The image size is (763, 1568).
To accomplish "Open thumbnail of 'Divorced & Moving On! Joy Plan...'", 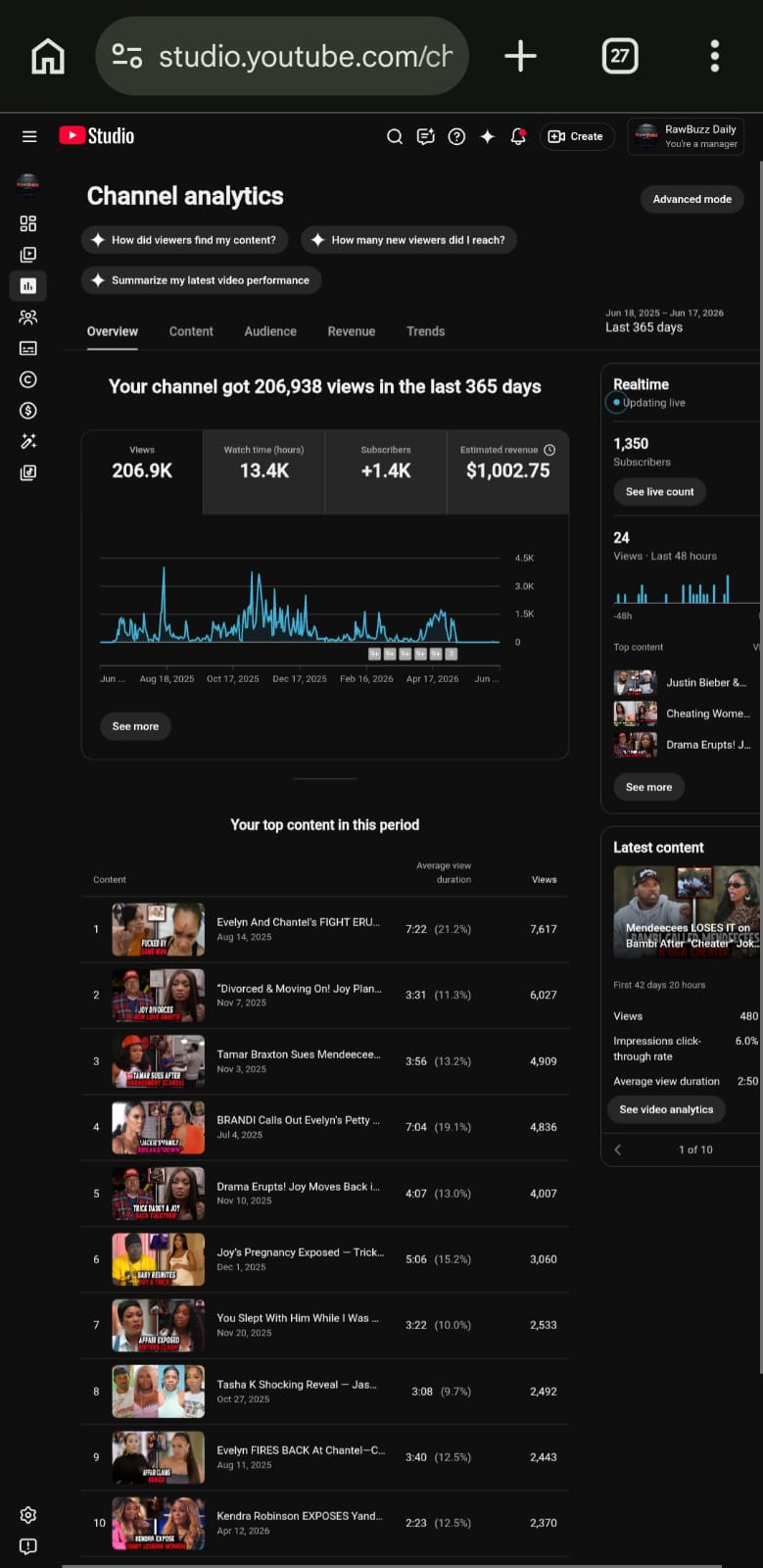I will (x=159, y=995).
